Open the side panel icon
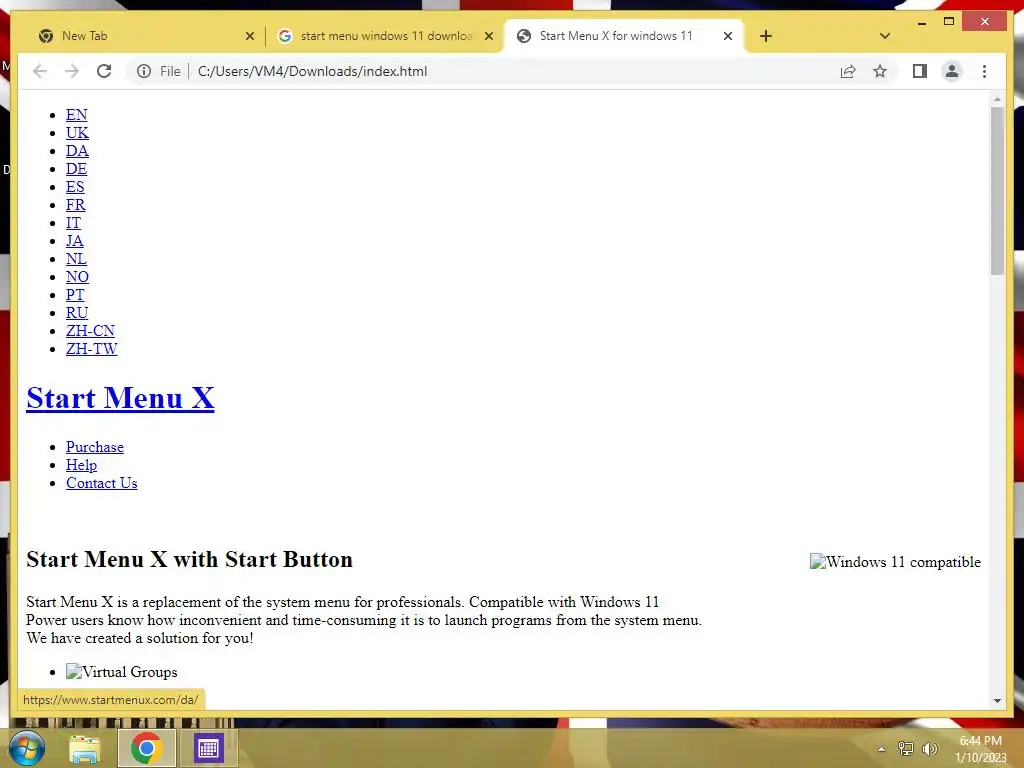The width and height of the screenshot is (1024, 768). coord(920,71)
